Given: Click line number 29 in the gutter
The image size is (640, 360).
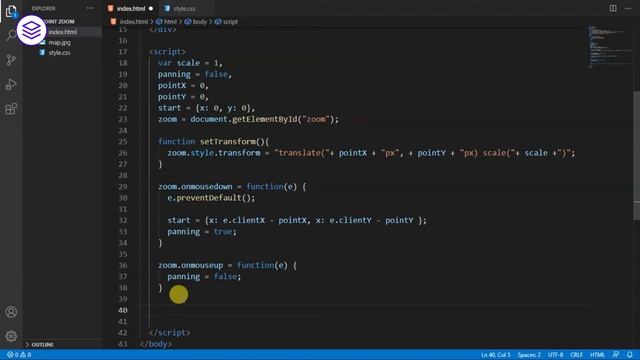Looking at the screenshot, I should (122, 187).
